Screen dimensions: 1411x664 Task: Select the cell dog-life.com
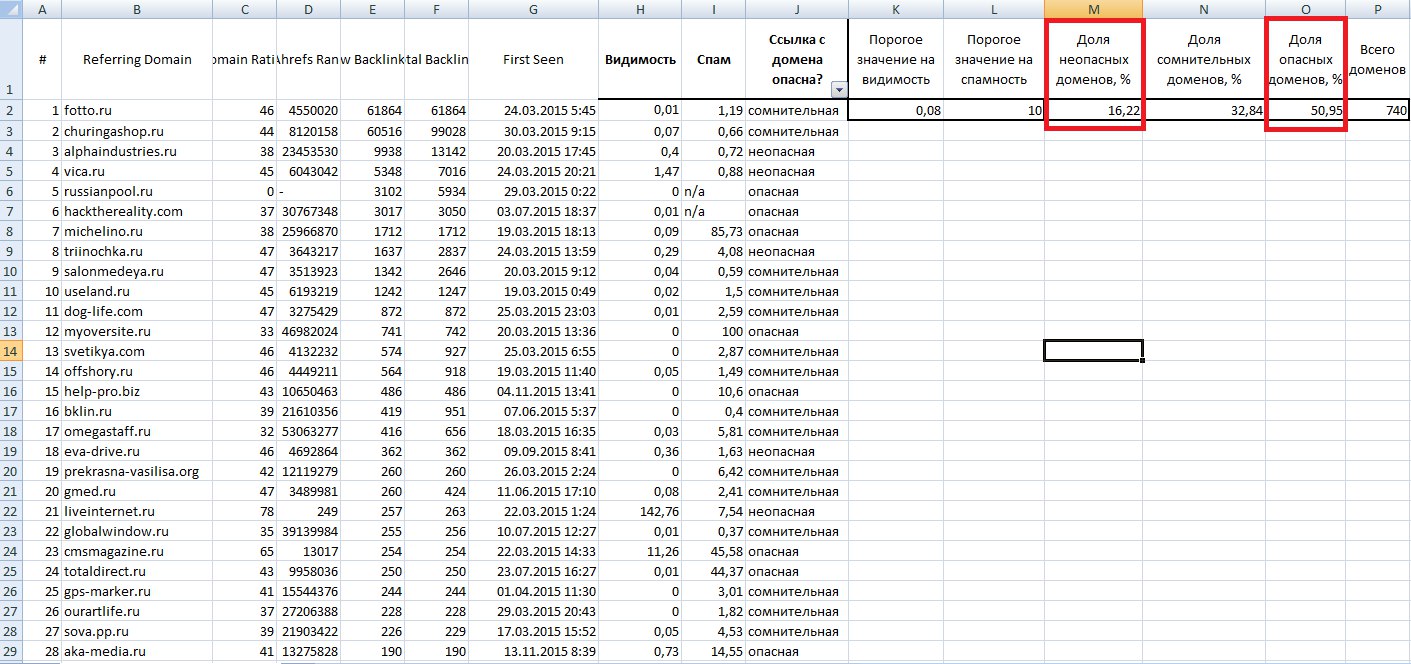pos(136,311)
